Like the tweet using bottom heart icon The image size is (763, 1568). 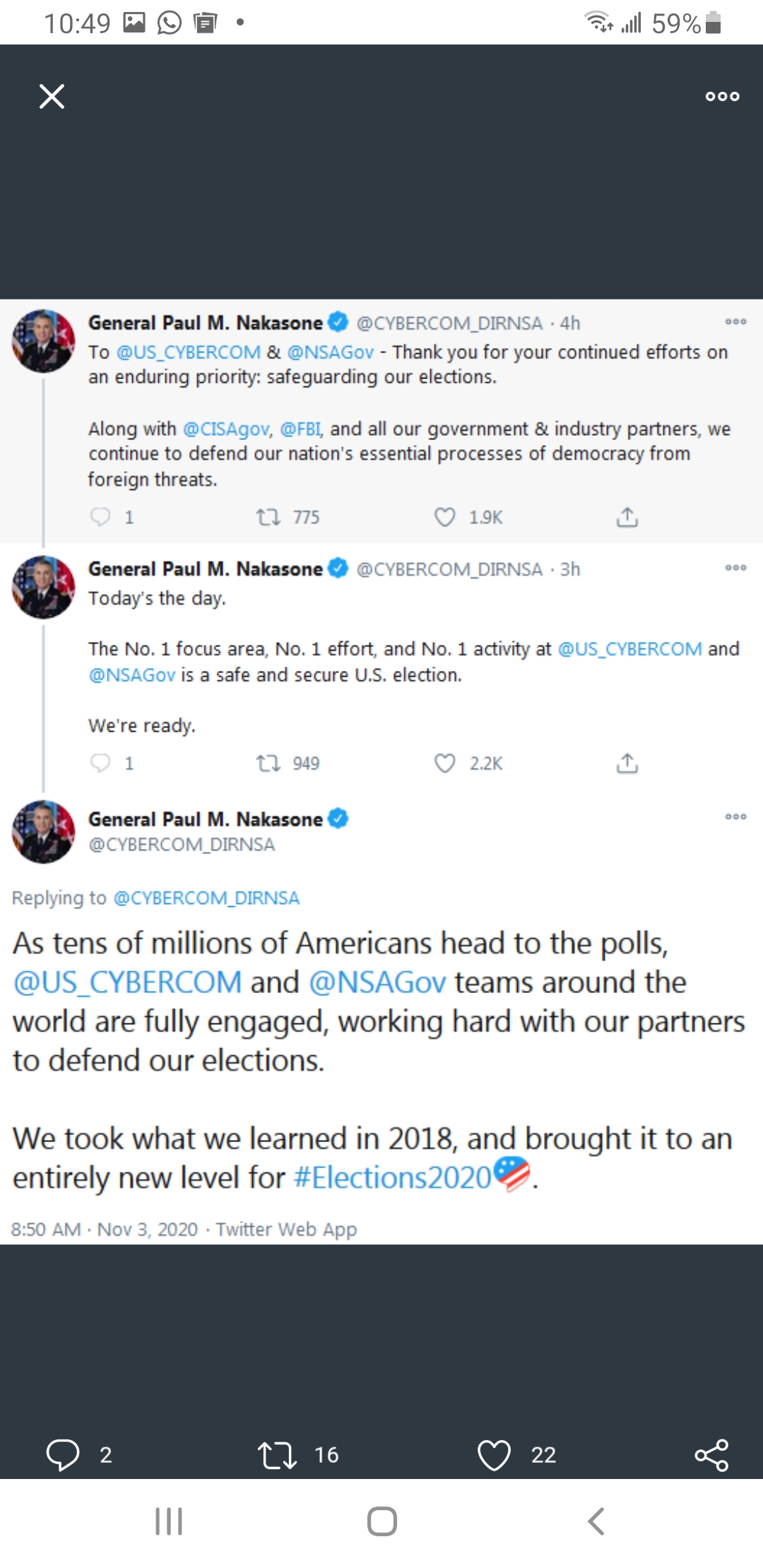494,1455
